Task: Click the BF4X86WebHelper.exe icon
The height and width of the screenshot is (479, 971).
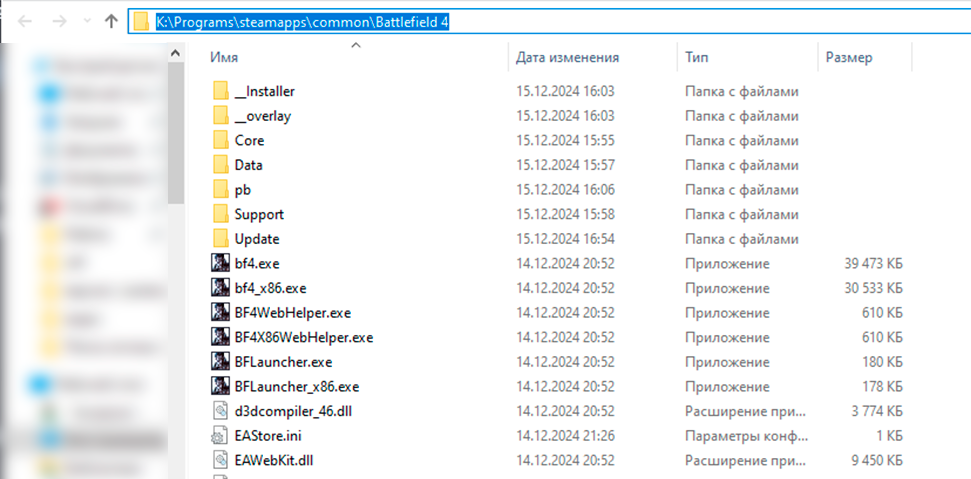Action: 220,337
